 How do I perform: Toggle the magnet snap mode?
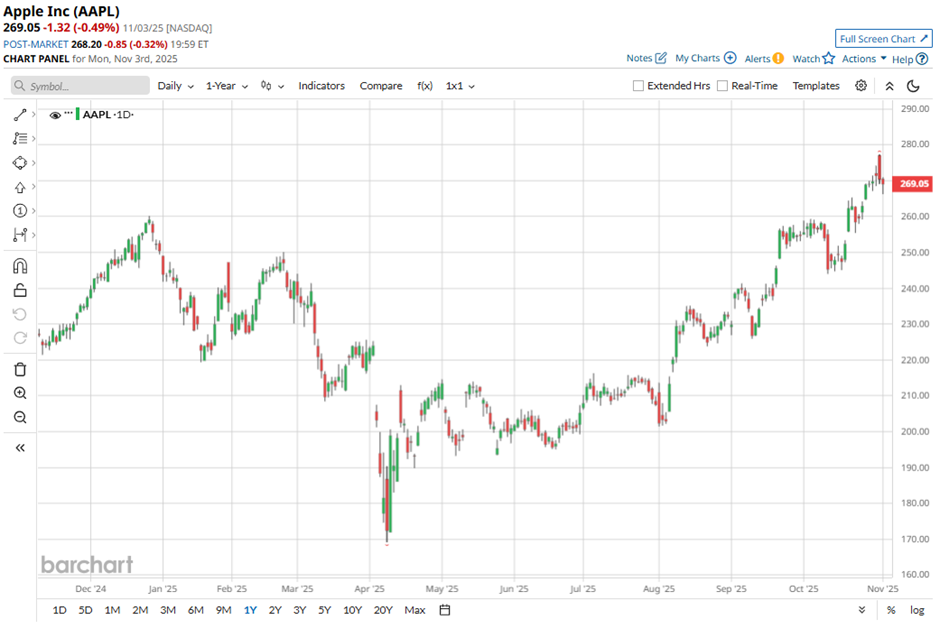[20, 266]
